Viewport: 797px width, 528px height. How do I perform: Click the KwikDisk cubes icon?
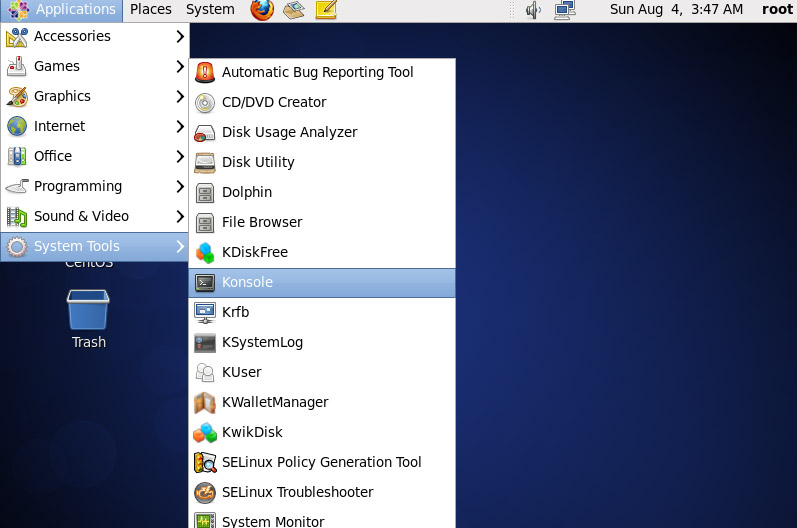tap(205, 432)
